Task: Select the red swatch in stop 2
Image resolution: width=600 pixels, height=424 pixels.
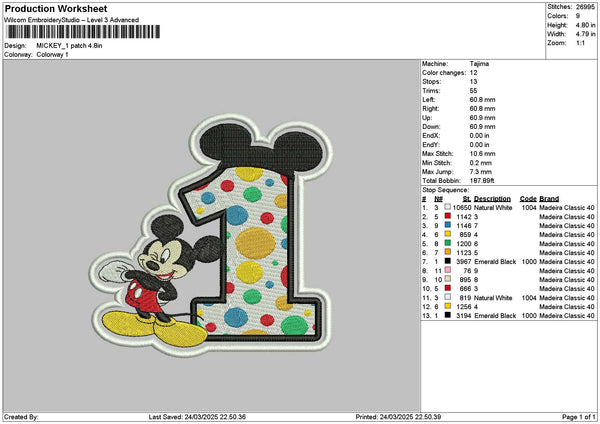Action: pos(447,216)
